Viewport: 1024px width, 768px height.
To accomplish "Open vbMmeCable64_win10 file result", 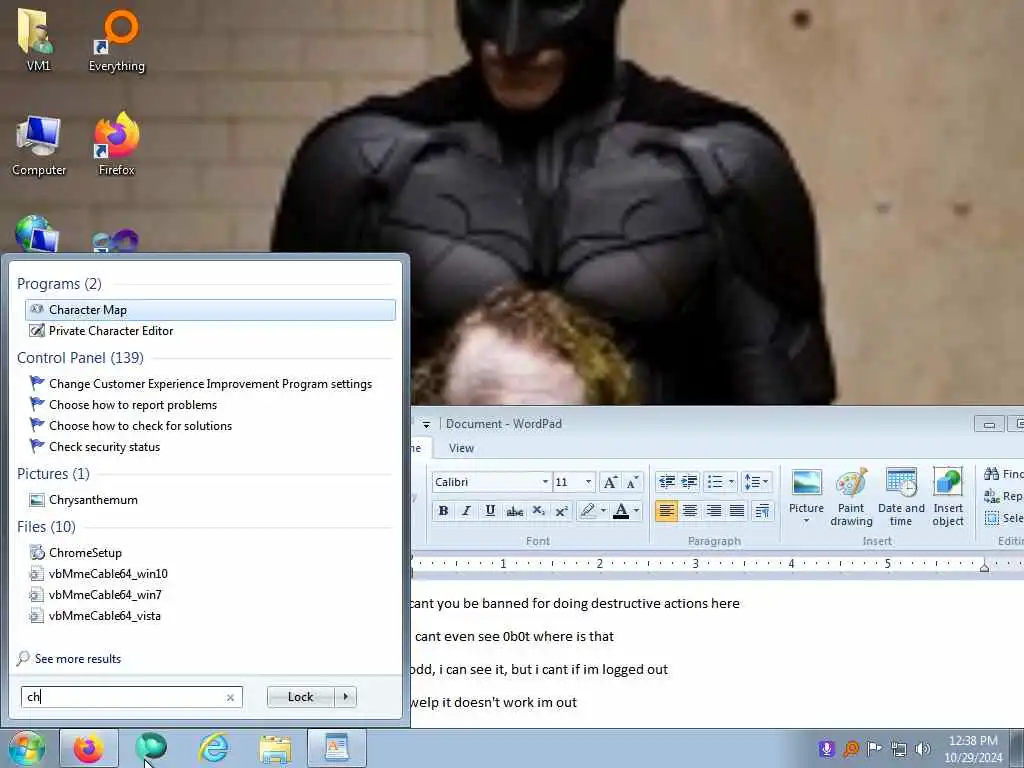I will pos(210,573).
